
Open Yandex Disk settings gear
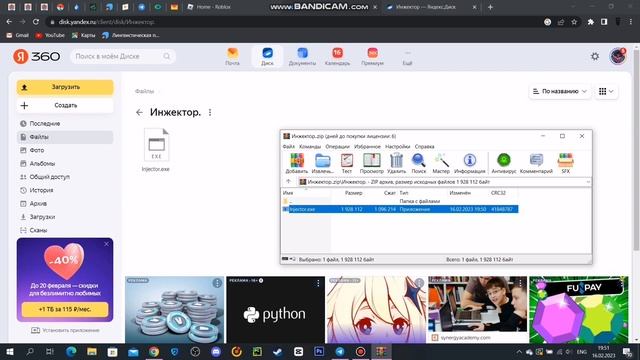coord(595,56)
